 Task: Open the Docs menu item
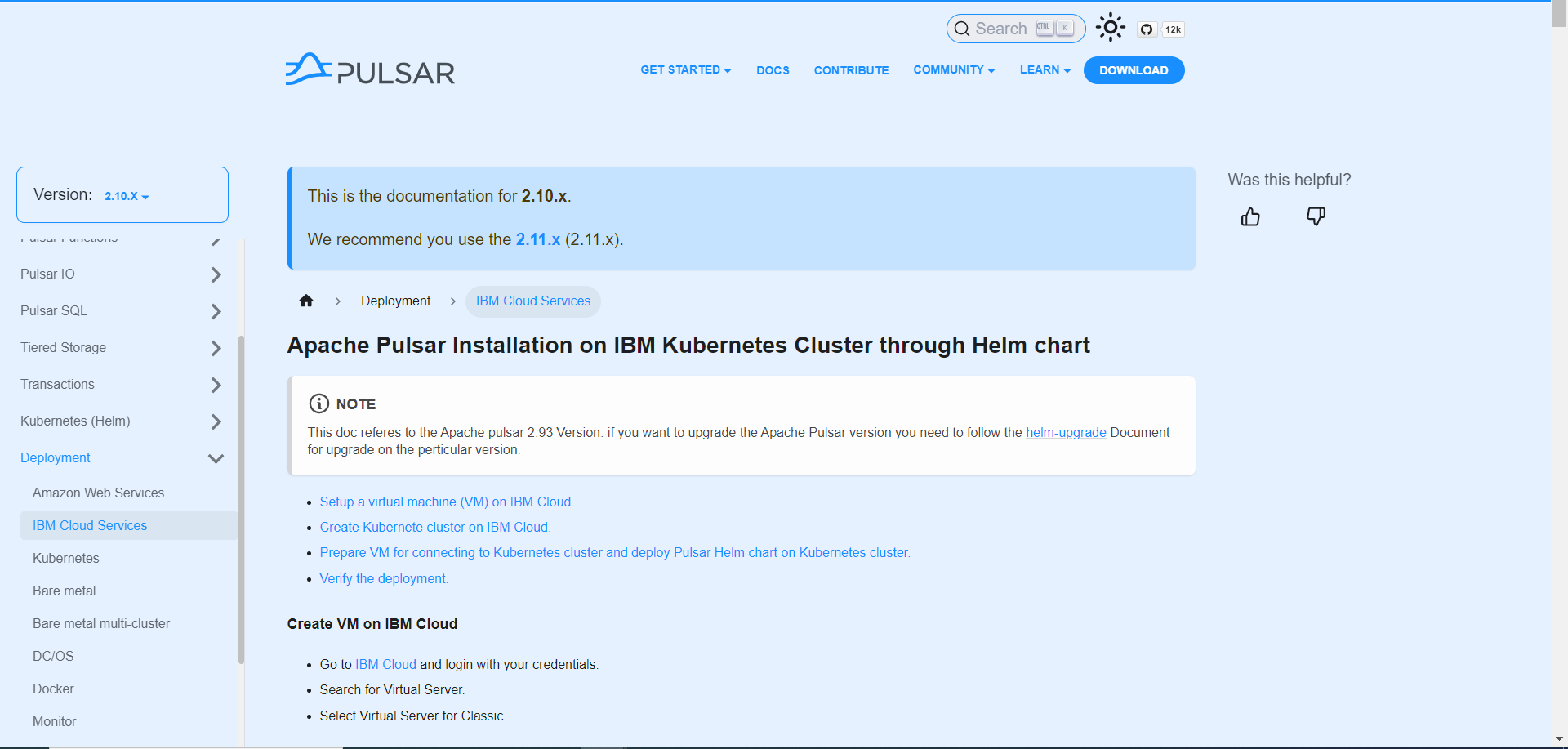[x=773, y=70]
